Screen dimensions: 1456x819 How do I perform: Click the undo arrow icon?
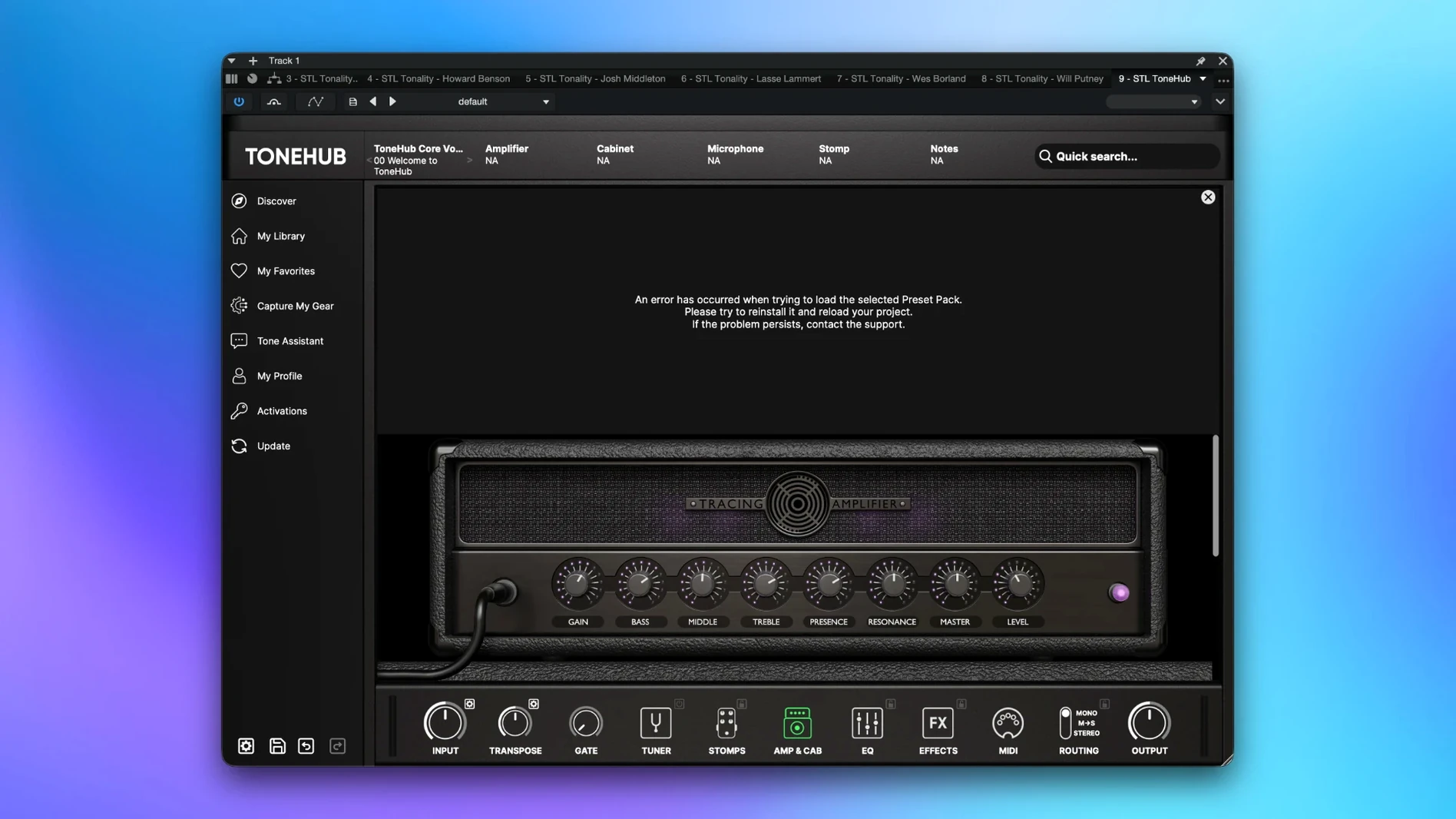(x=306, y=746)
